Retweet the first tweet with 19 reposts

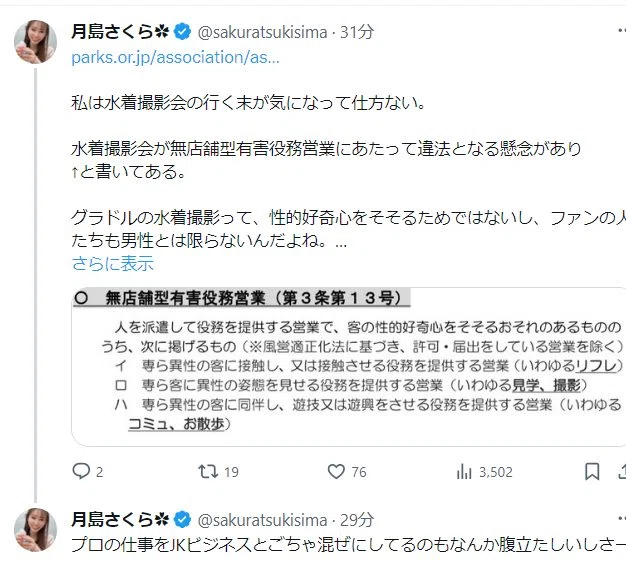(208, 472)
